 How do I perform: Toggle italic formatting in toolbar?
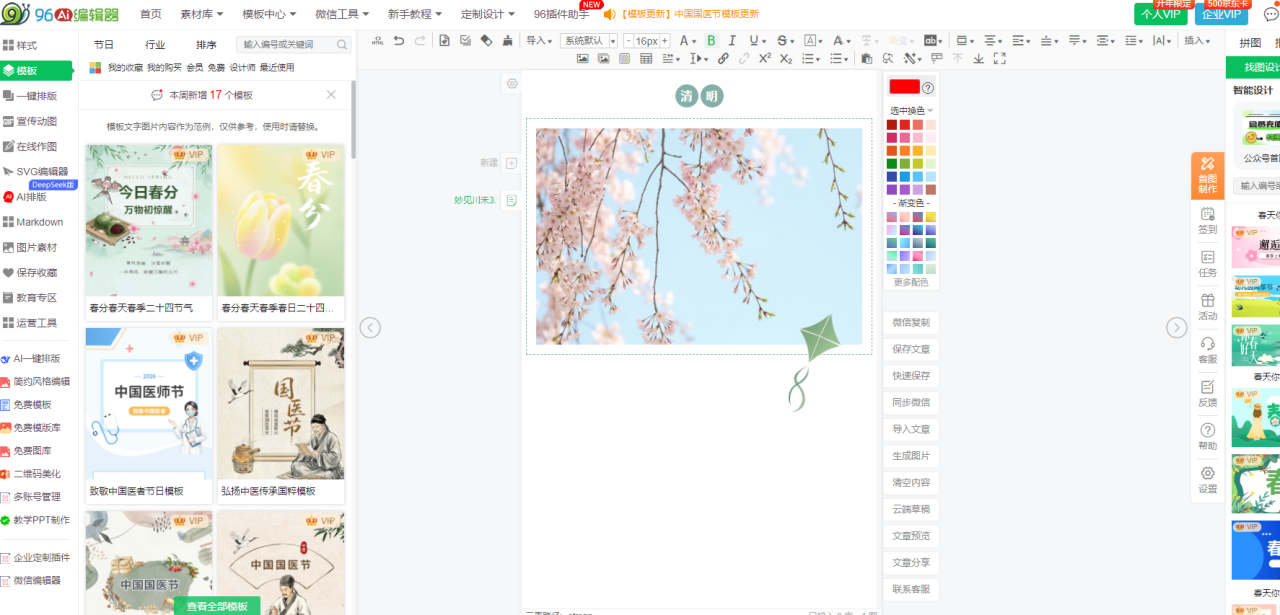click(732, 41)
